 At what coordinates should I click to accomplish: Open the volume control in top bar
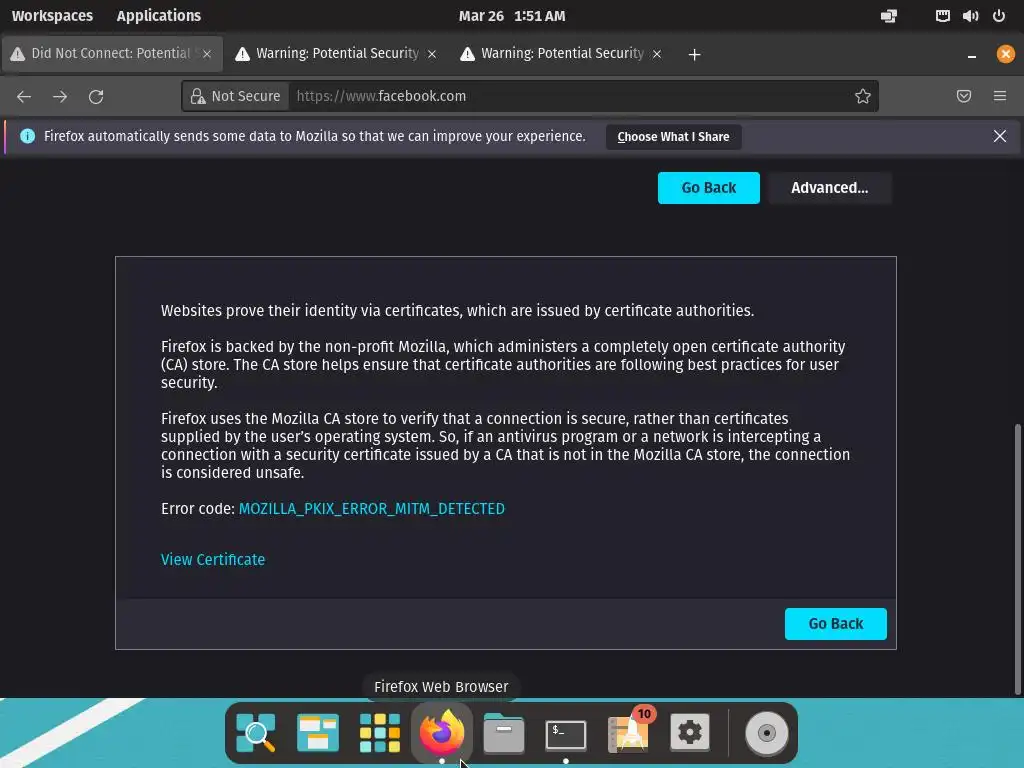pyautogui.click(x=970, y=16)
